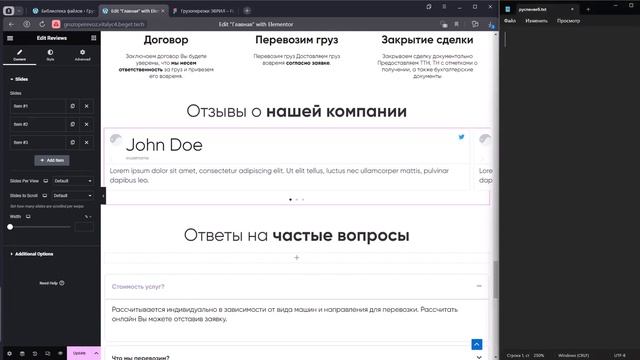
Task: Click the page vertical scrollbar thumb
Action: coord(496,280)
